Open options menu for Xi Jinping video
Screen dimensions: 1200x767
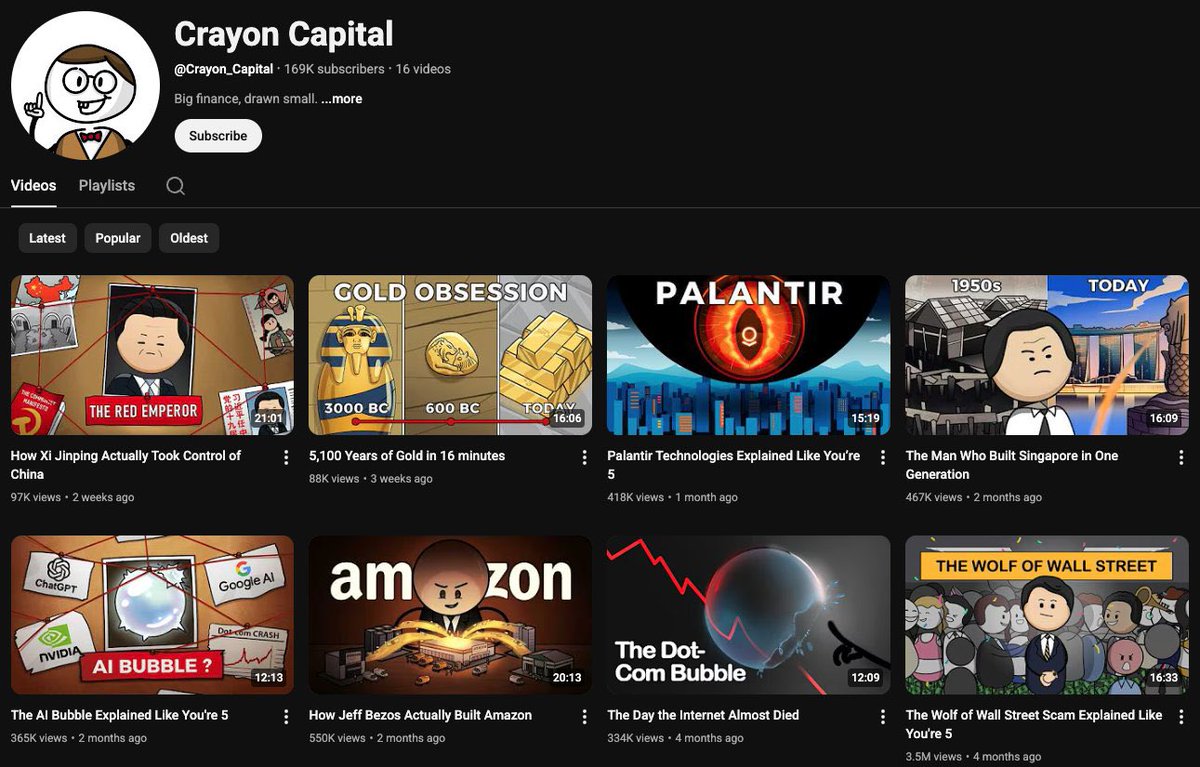coord(286,457)
